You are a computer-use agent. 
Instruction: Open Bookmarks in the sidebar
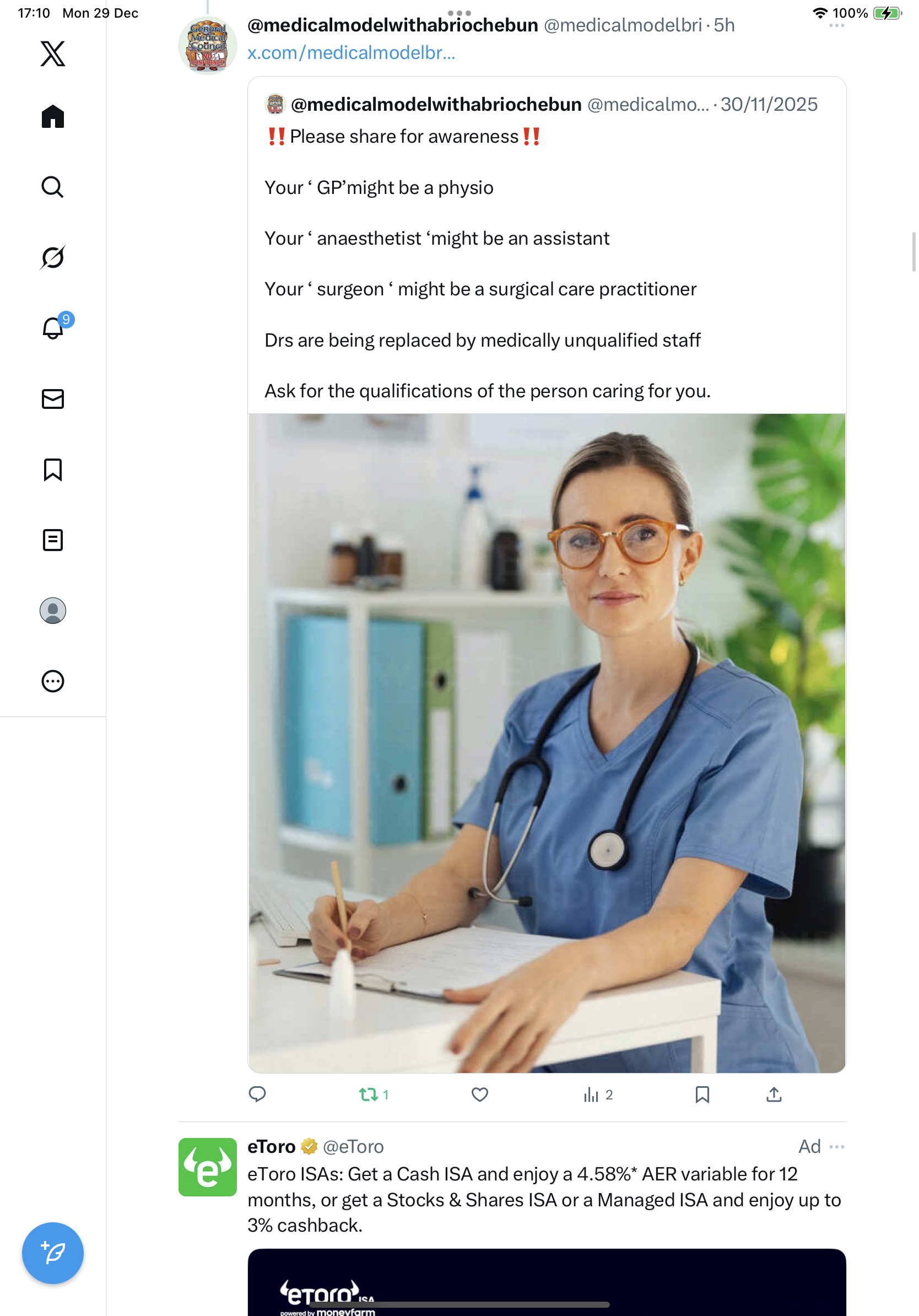click(x=53, y=470)
